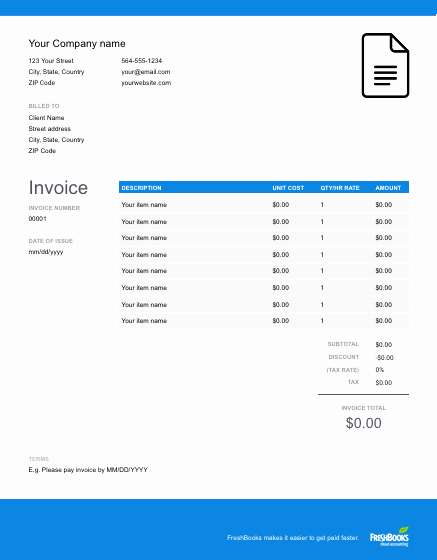437x560 pixels.
Task: Select the 'Please pay invoice by MM/DD/YYYY' text
Action: pos(95,470)
